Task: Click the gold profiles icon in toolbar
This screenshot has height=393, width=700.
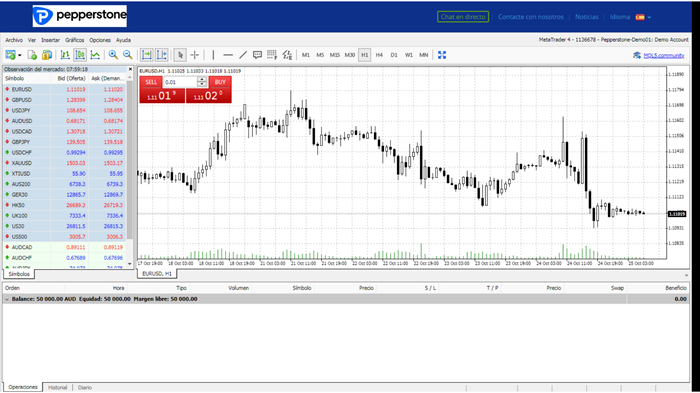Action: [47, 55]
